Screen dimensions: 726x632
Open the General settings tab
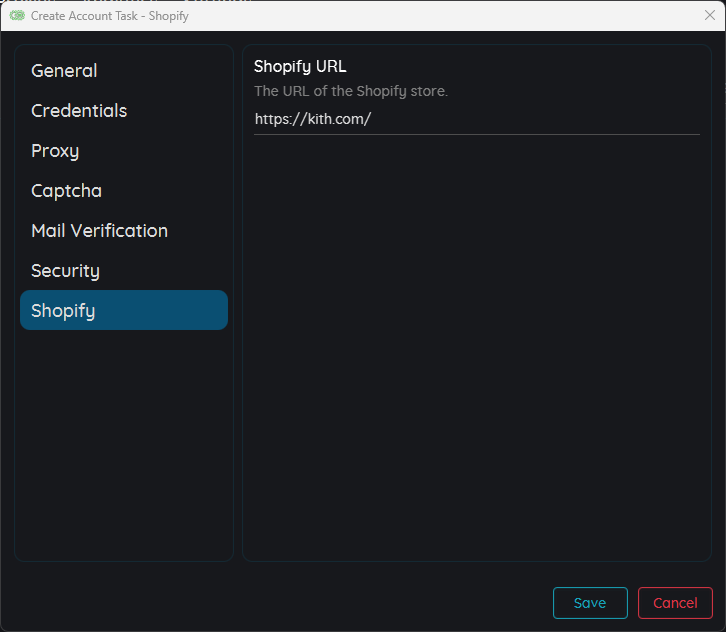tap(64, 71)
